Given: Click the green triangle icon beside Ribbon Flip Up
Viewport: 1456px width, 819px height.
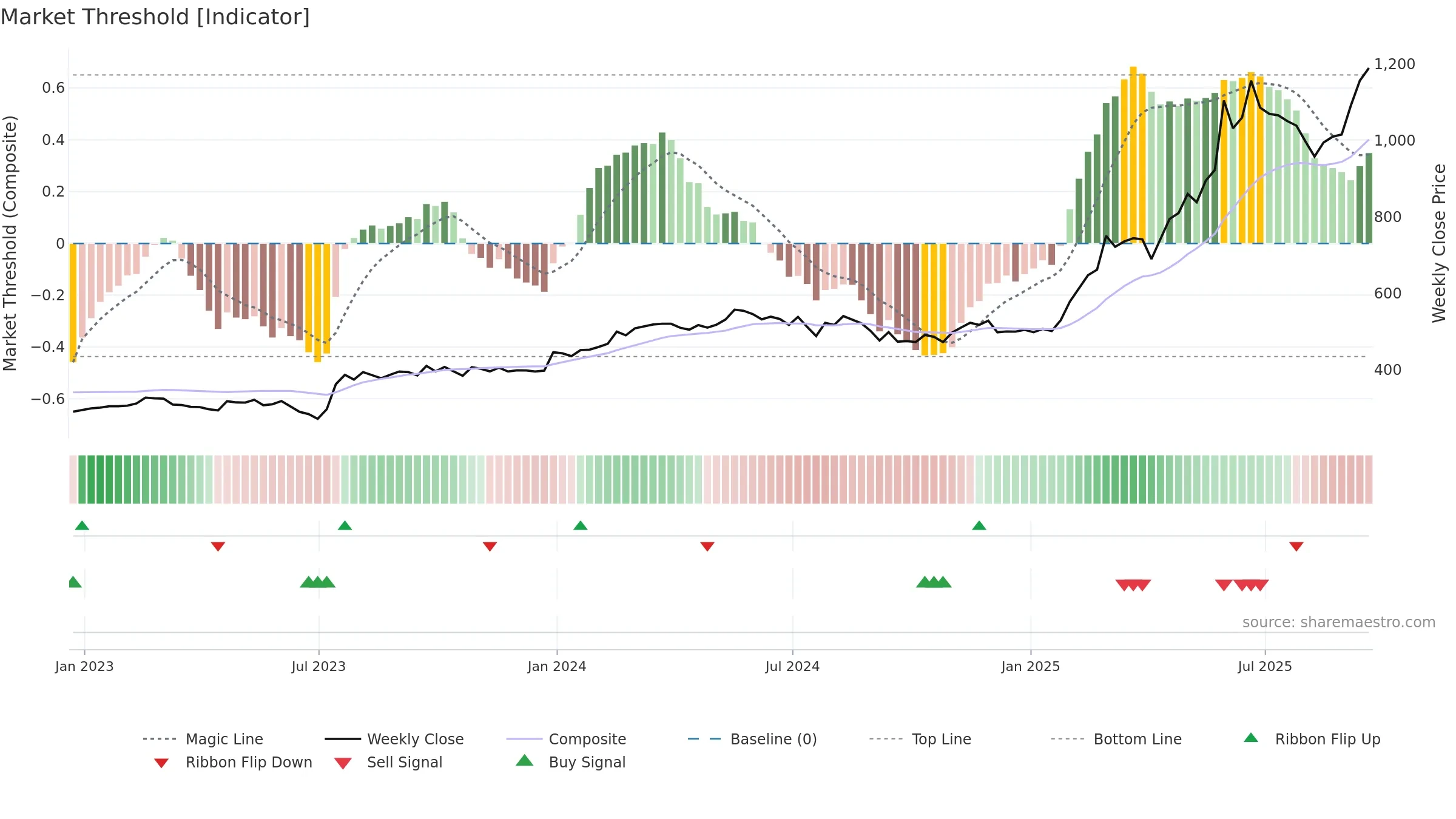Looking at the screenshot, I should [x=1251, y=738].
